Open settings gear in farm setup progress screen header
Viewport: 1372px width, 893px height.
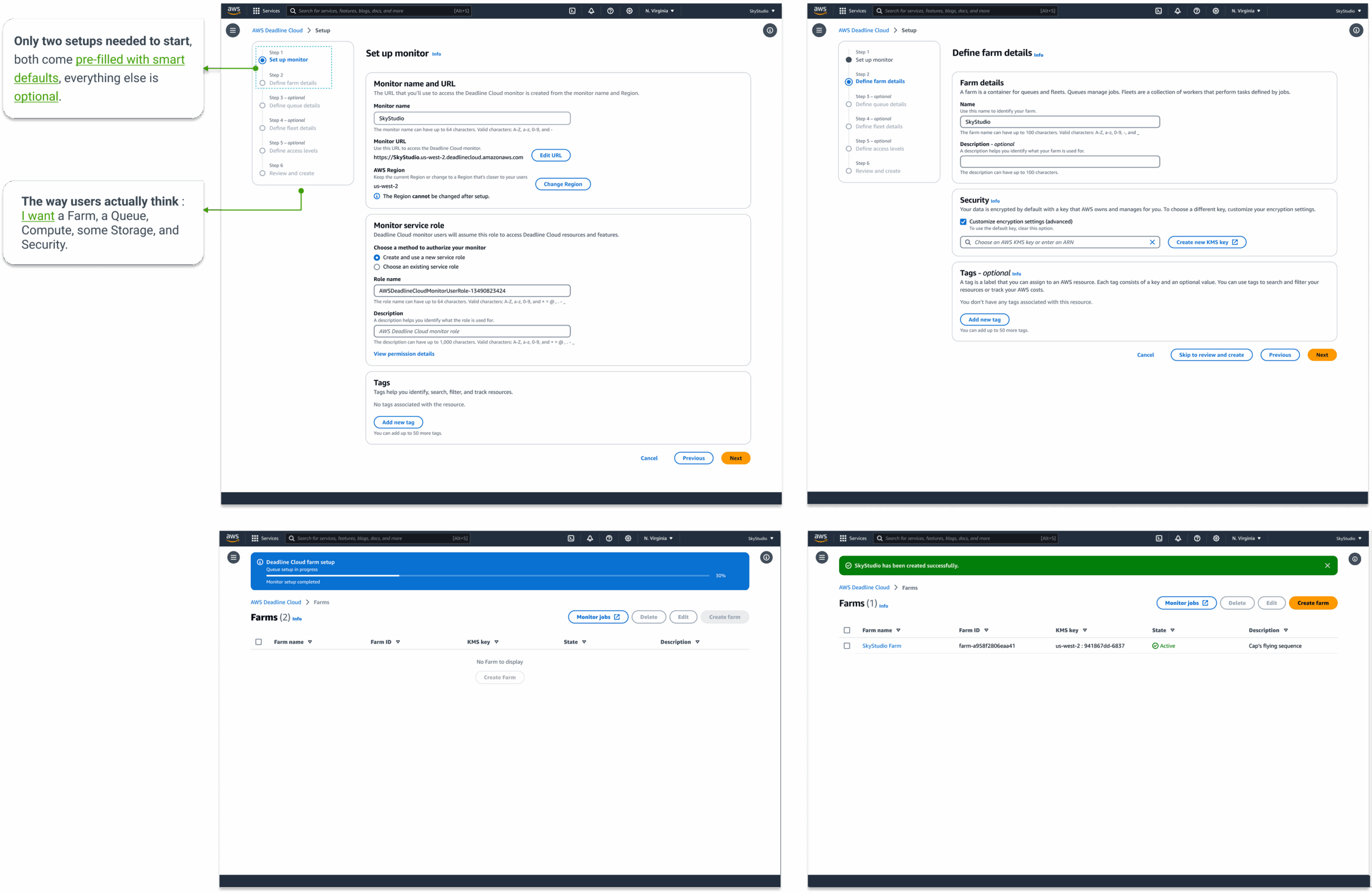click(628, 539)
